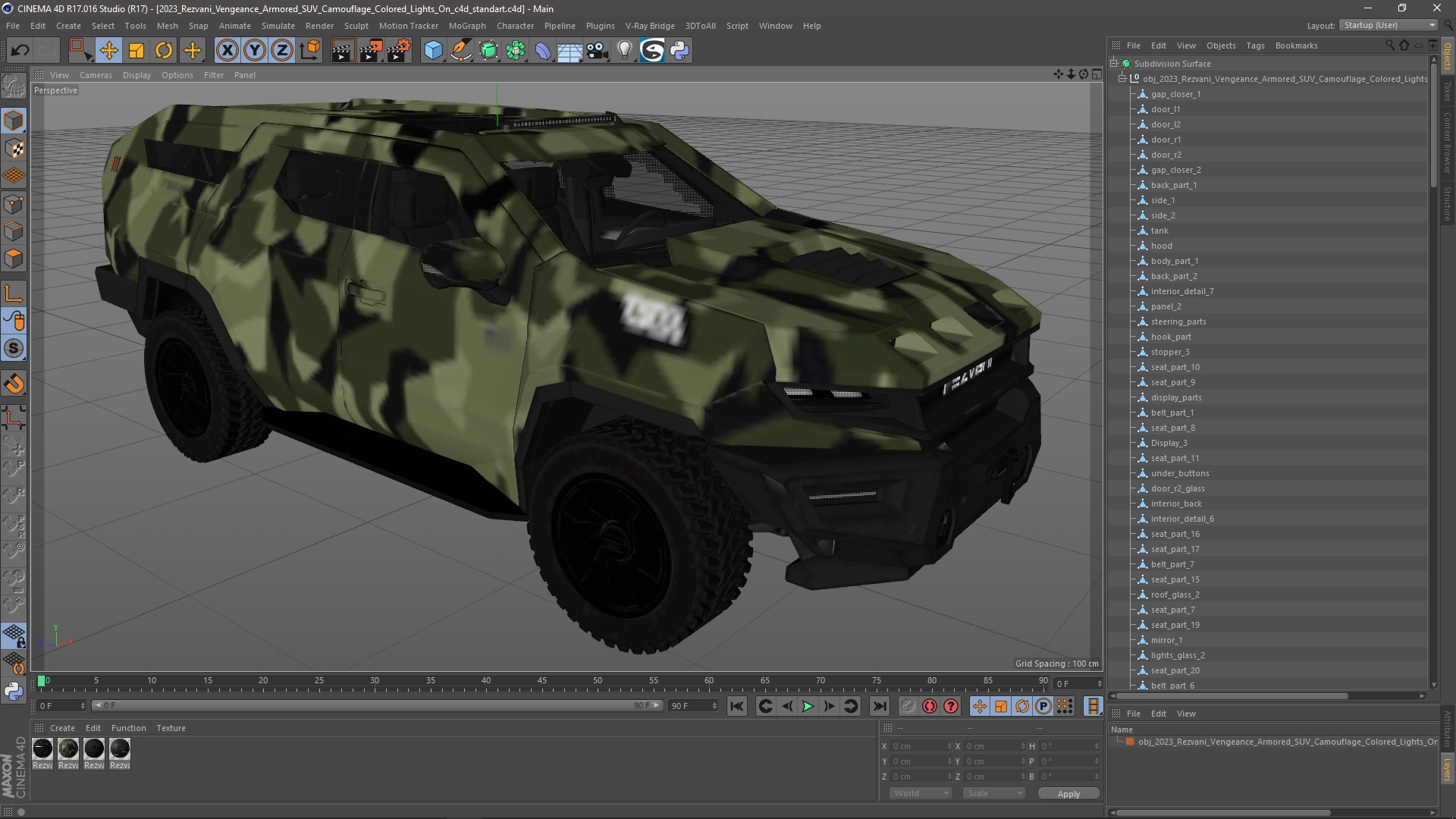Open Edit Render Settings icon
The width and height of the screenshot is (1456, 819).
pos(399,51)
